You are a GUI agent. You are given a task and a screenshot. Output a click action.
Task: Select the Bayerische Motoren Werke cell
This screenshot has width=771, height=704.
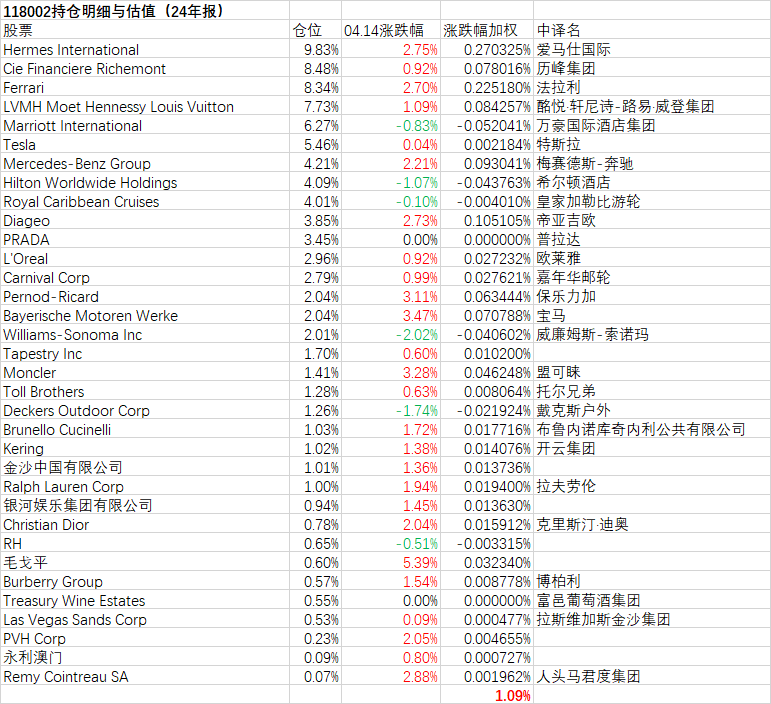(145, 316)
